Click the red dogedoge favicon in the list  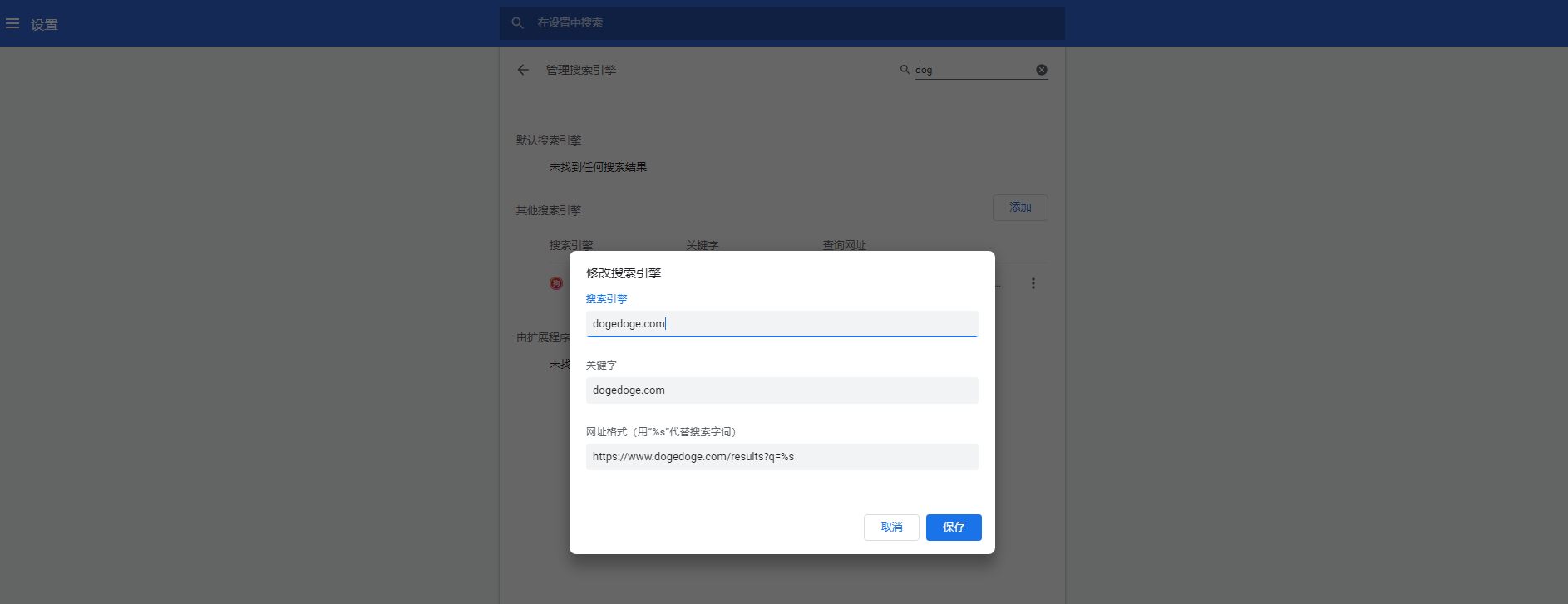[x=556, y=283]
